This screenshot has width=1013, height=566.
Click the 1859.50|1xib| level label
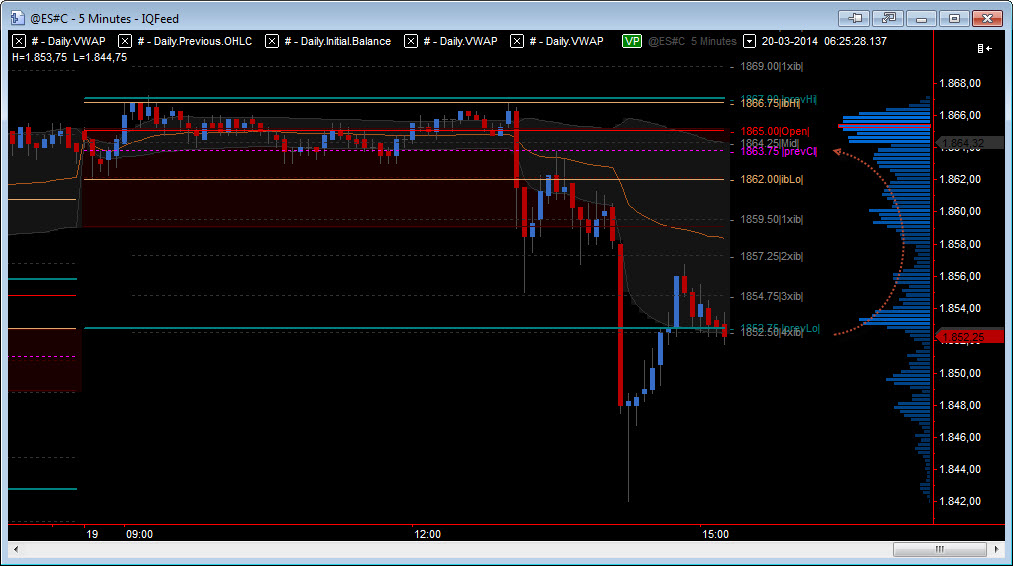[x=771, y=220]
